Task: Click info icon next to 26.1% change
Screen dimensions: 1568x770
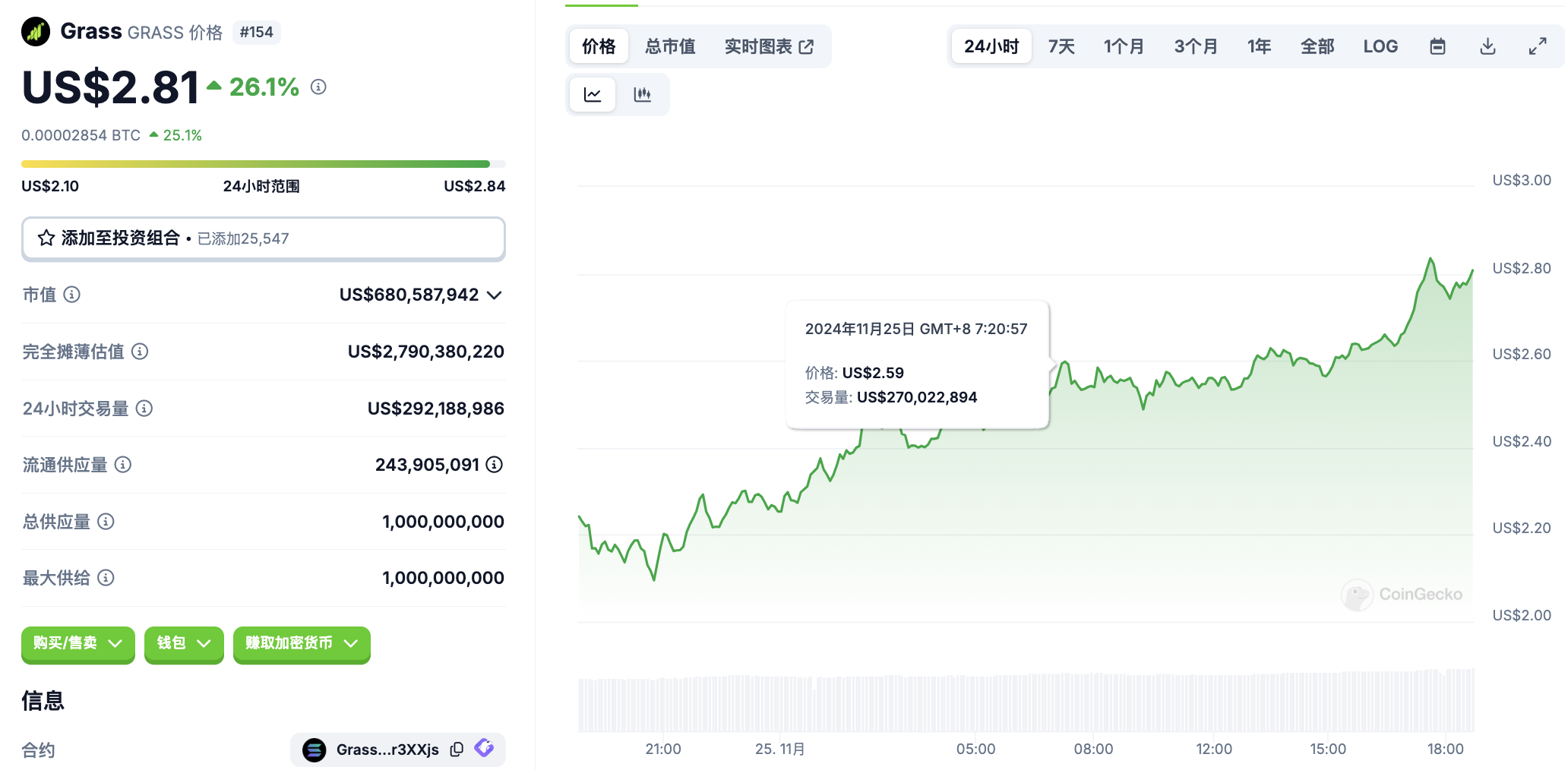Action: 319,87
